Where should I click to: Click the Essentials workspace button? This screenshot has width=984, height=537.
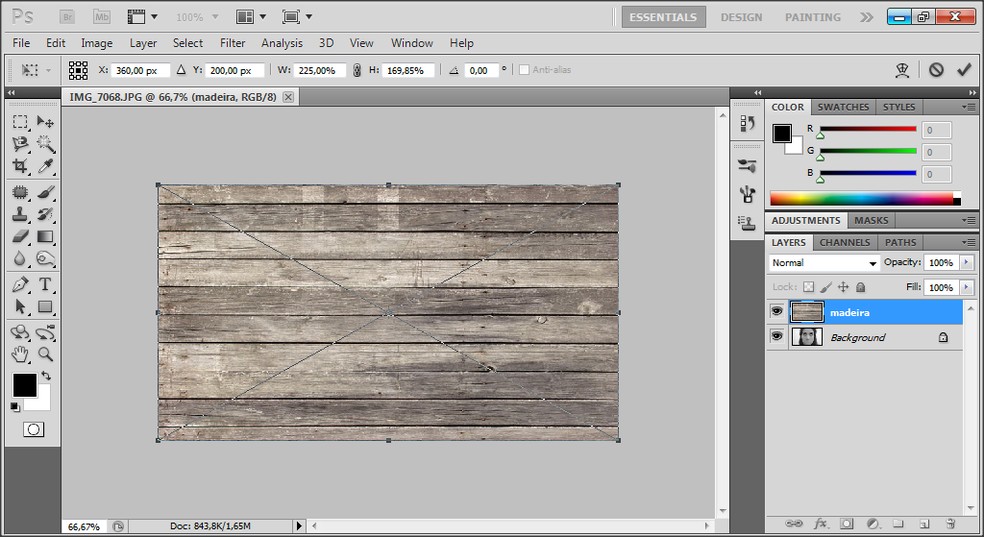click(x=663, y=17)
